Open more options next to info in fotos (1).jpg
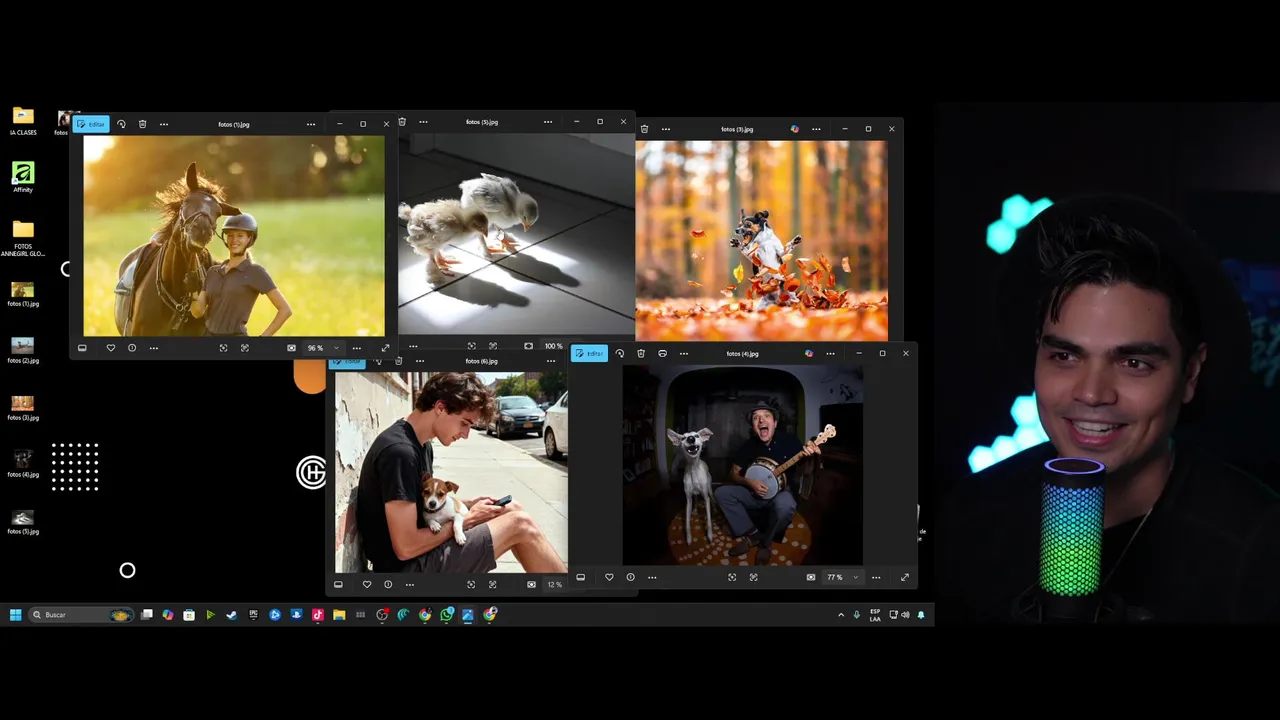 point(153,348)
